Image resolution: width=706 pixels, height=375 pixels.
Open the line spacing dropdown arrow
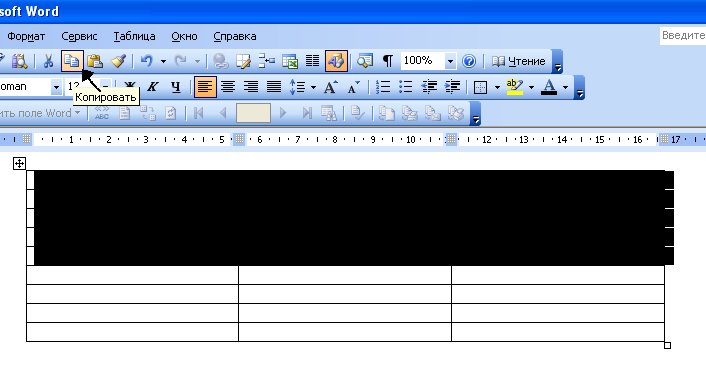[313, 87]
